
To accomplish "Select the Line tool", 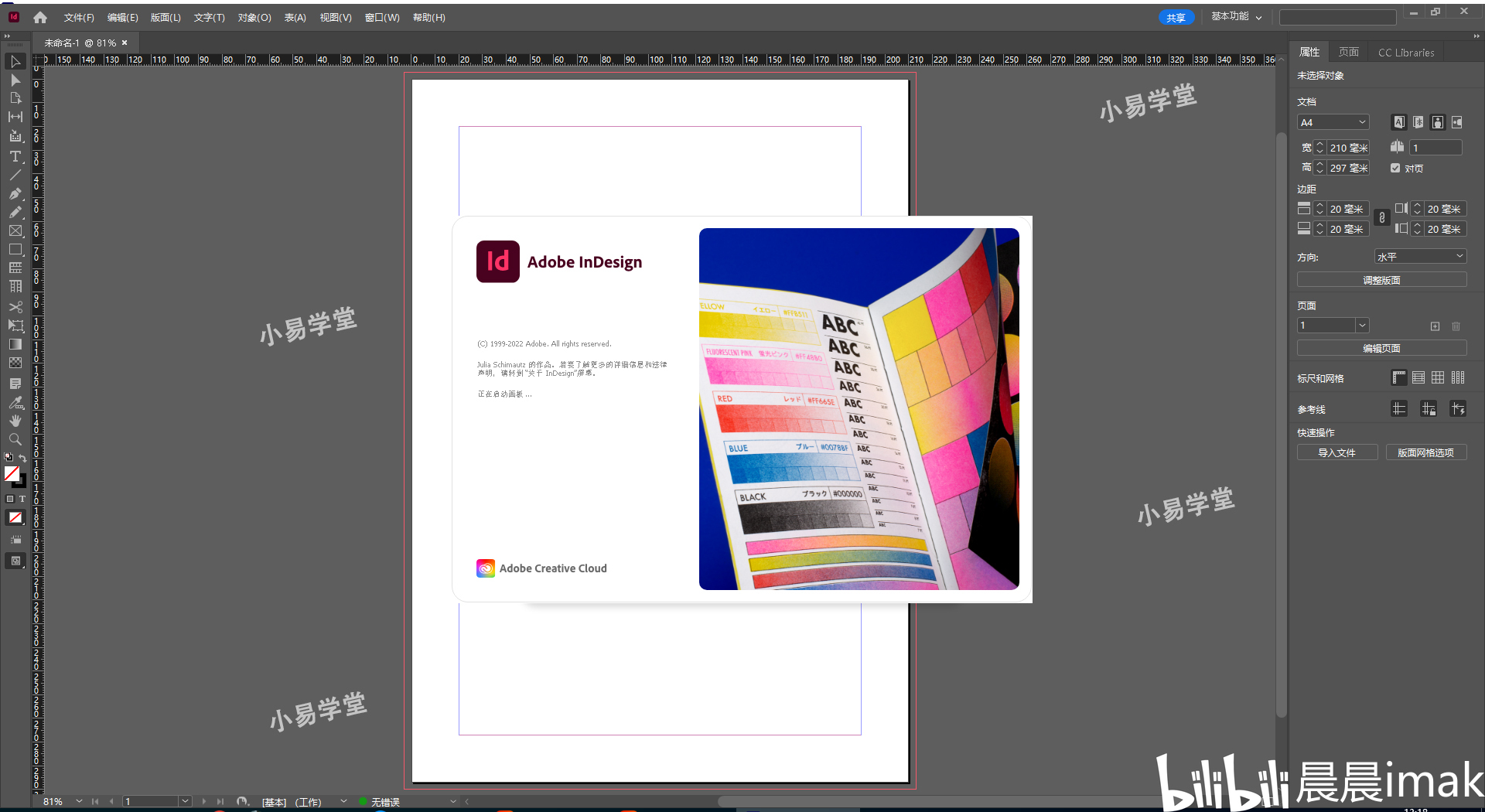I will (15, 175).
